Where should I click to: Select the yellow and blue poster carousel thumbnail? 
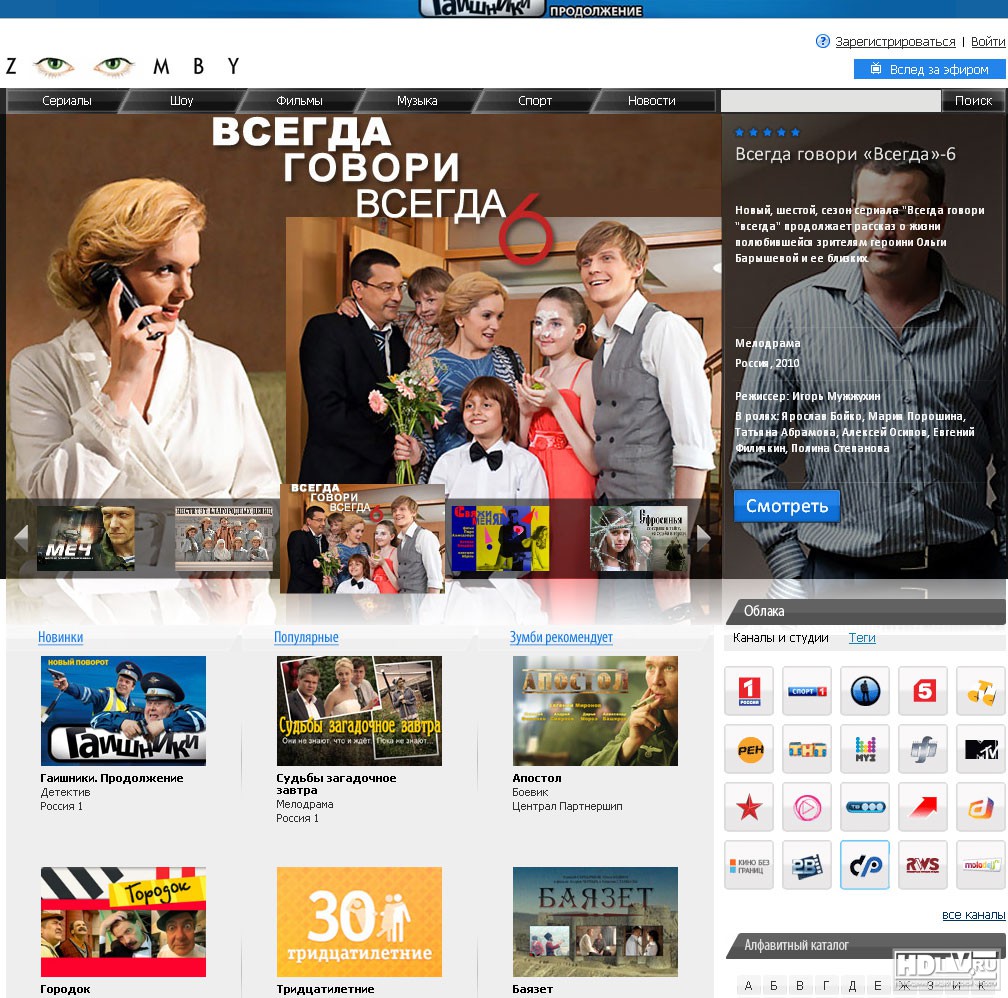500,538
